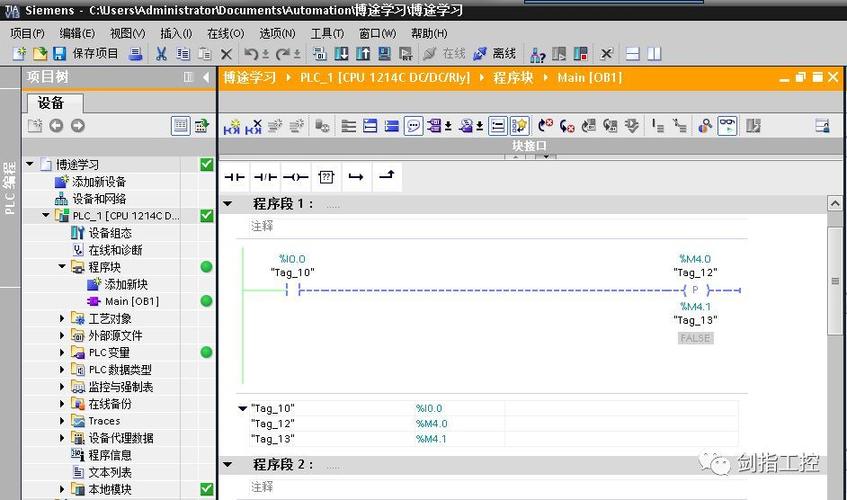Click the print icon in main toolbar
Viewport: 847px width, 500px height.
click(x=135, y=53)
